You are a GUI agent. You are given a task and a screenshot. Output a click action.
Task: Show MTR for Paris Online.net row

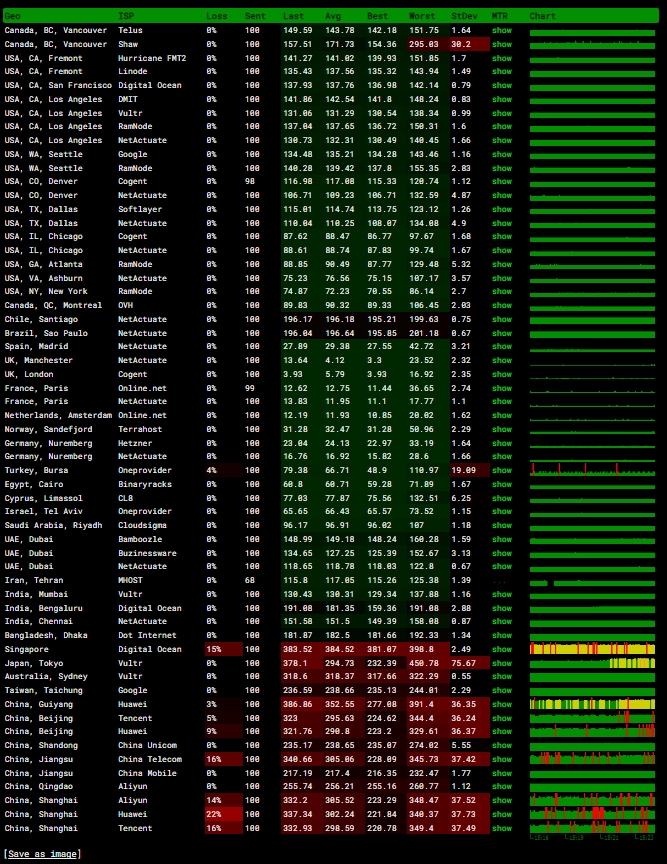tap(502, 388)
